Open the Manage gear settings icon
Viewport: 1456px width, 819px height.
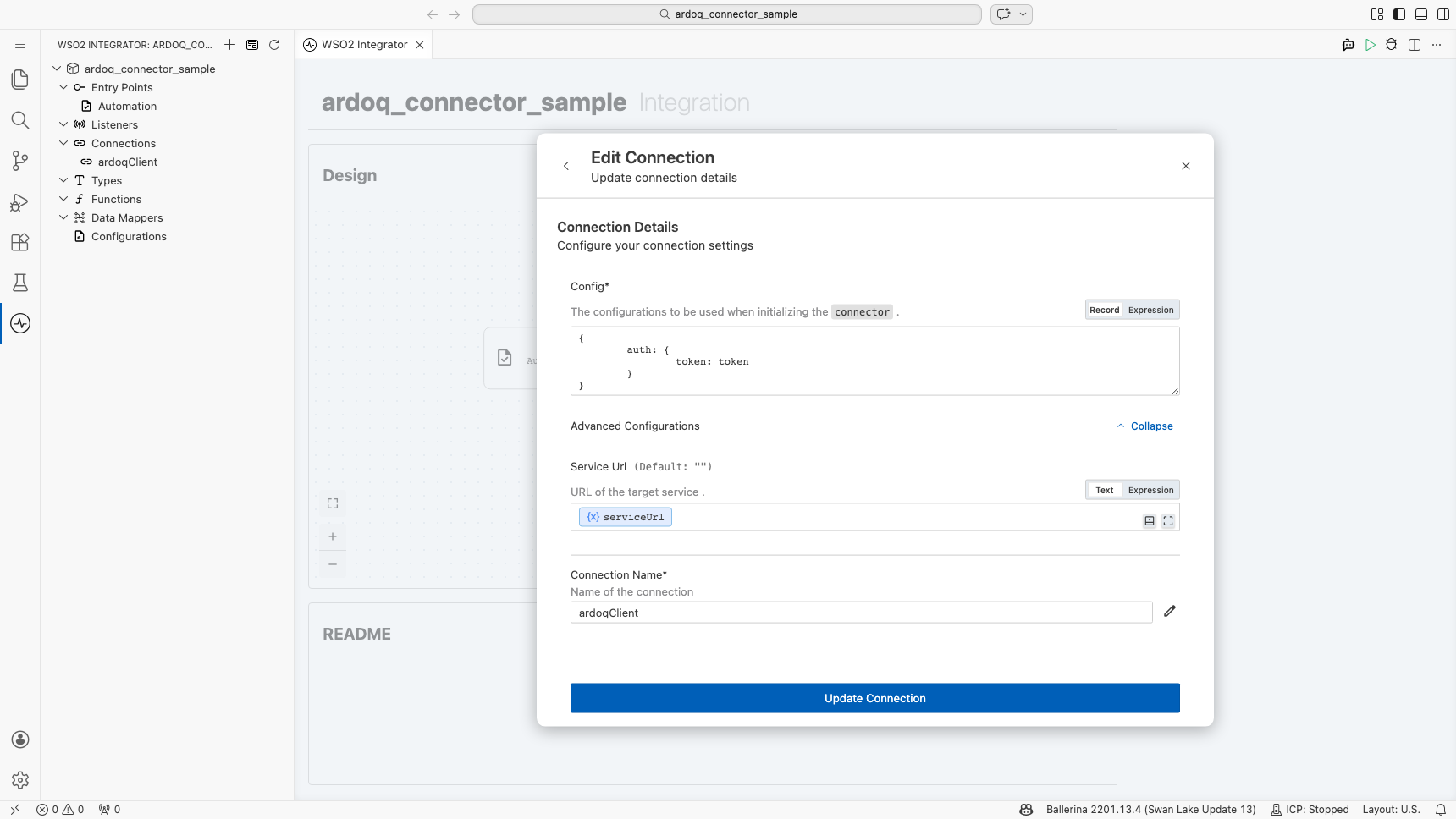point(20,780)
